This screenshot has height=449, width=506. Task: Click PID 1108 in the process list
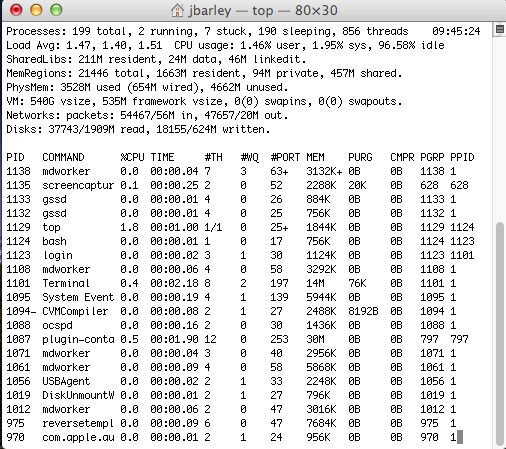(18, 269)
